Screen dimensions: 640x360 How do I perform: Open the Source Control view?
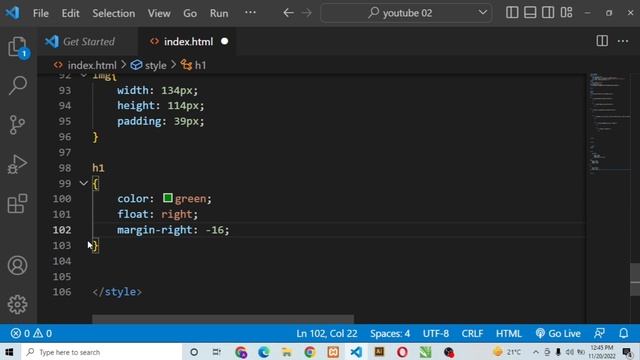pyautogui.click(x=18, y=124)
